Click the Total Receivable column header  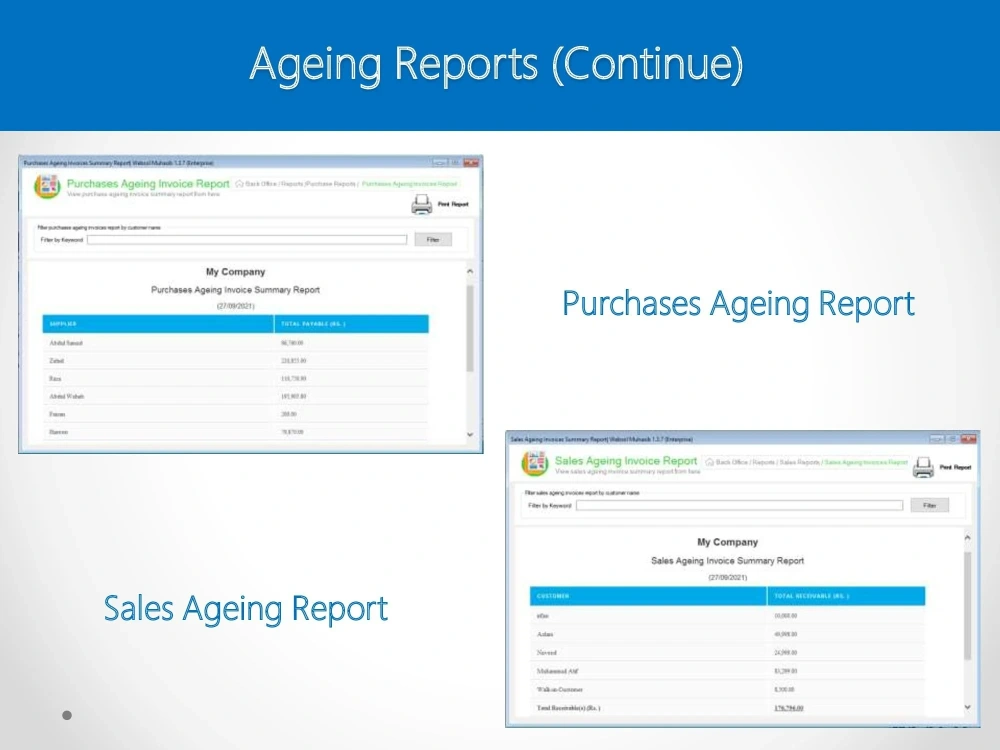tap(846, 596)
